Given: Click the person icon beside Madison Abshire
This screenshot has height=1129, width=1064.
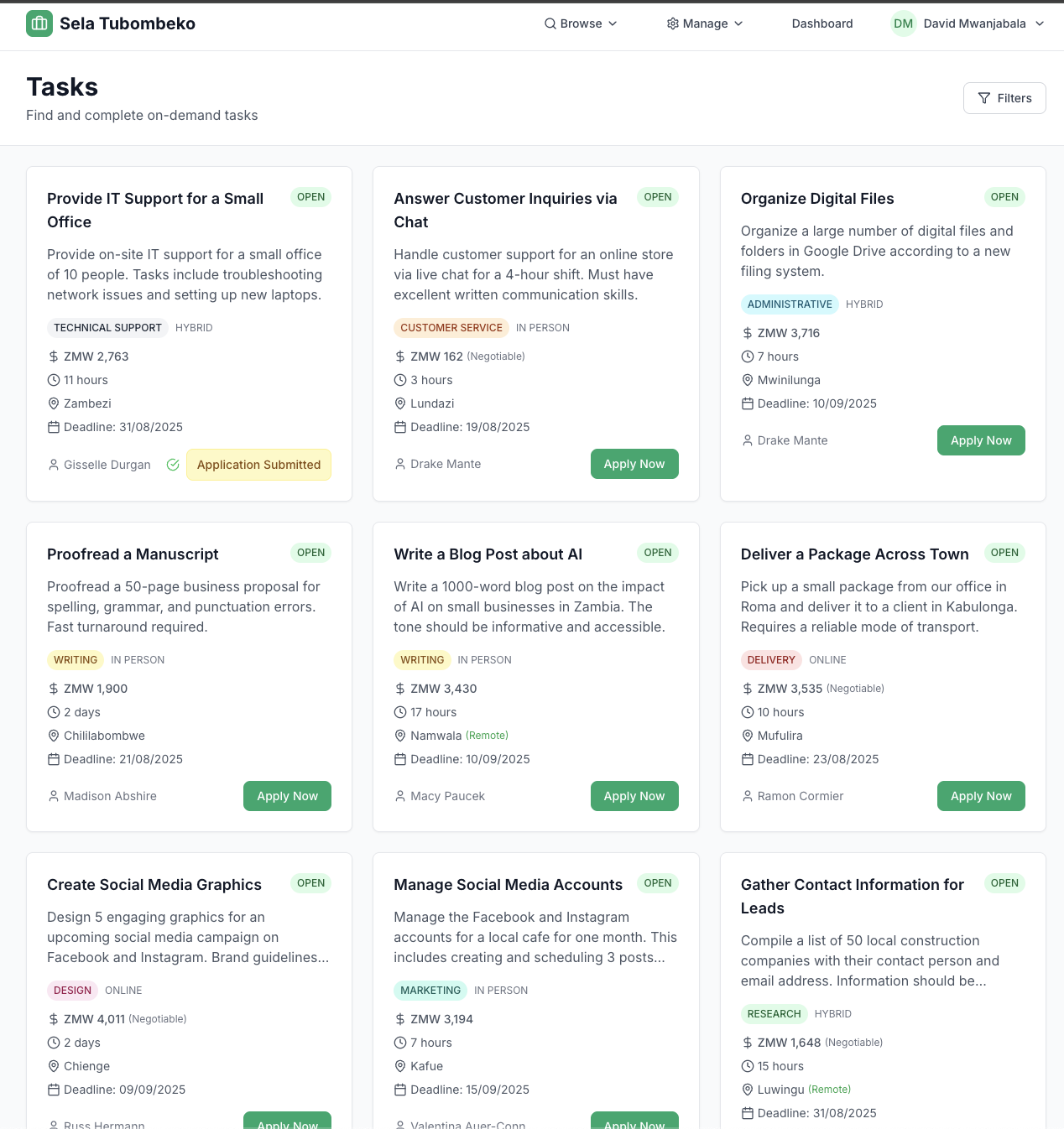Looking at the screenshot, I should pos(54,796).
